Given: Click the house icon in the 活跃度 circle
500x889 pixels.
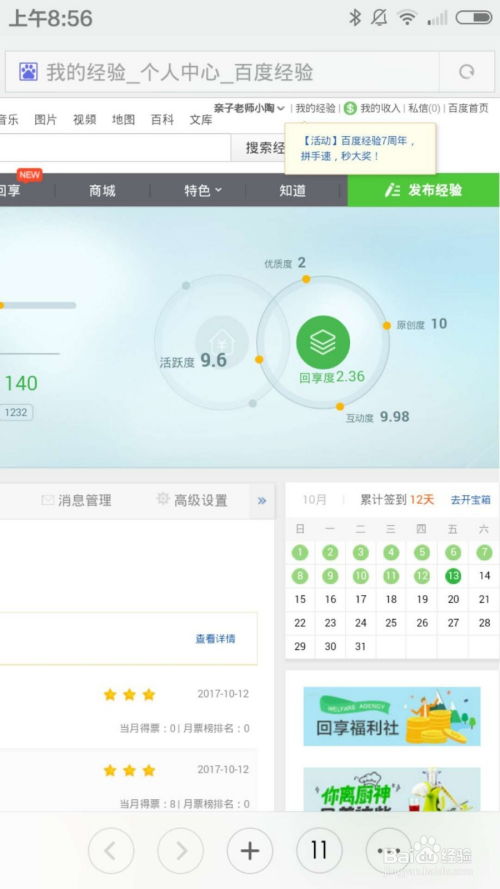Looking at the screenshot, I should [222, 342].
